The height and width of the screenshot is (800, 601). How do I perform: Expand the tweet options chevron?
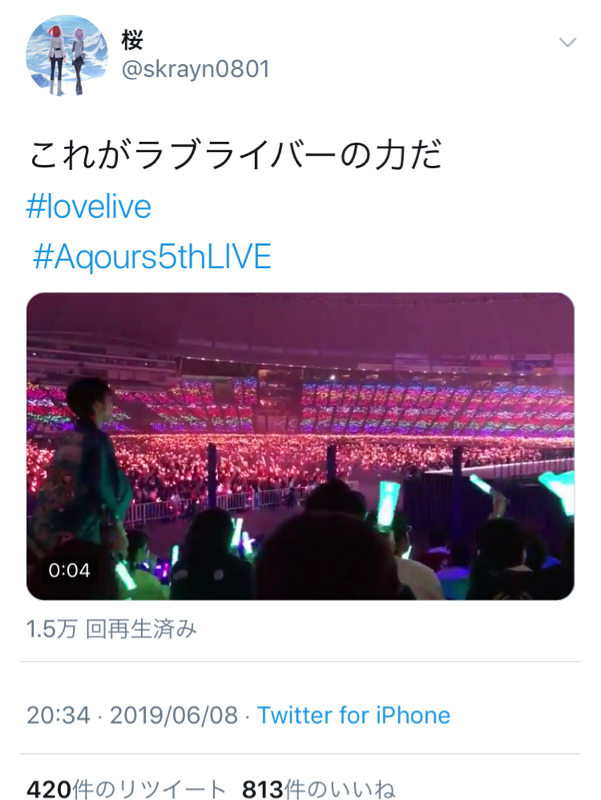click(x=567, y=42)
